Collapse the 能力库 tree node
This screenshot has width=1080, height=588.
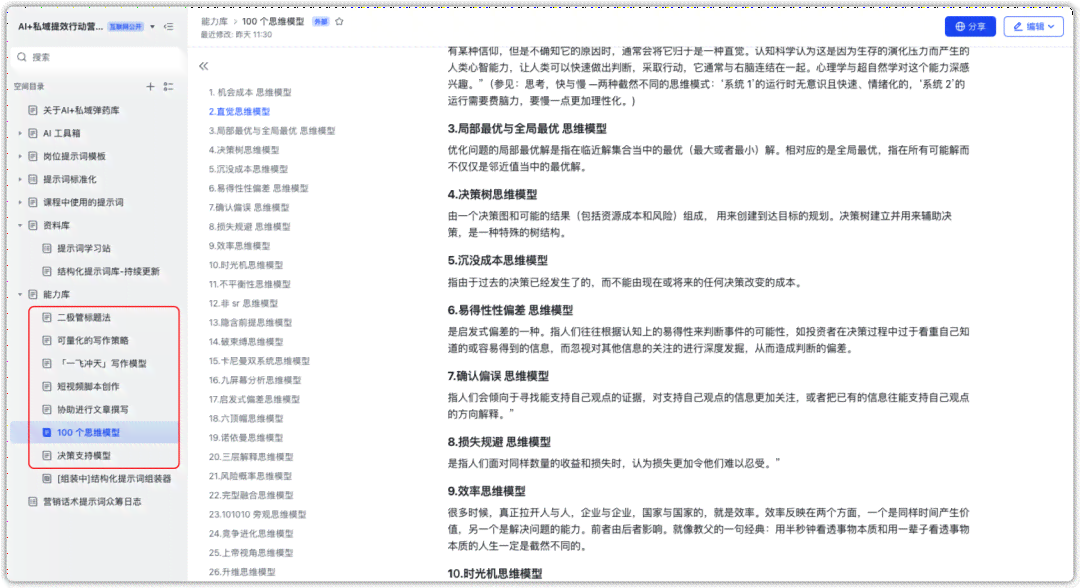tap(20, 294)
